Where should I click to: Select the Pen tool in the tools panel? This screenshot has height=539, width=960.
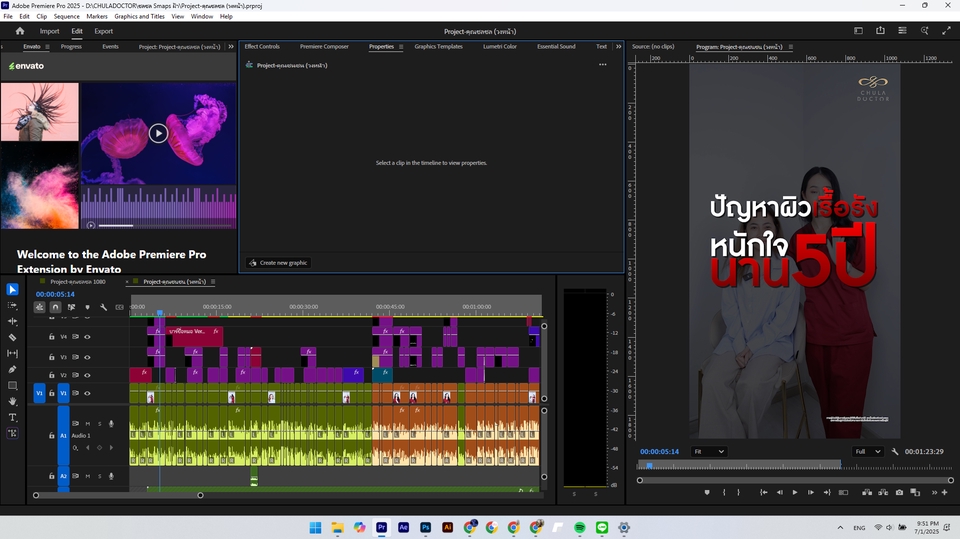[12, 369]
